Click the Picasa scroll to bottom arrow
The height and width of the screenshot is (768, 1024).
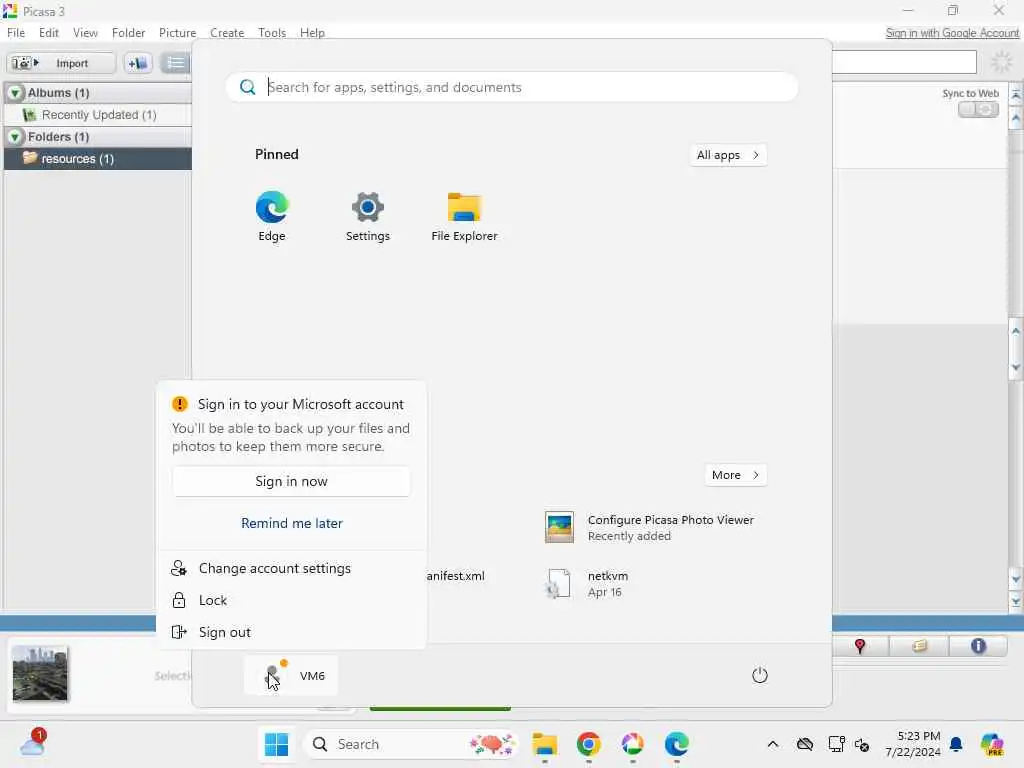(1016, 601)
